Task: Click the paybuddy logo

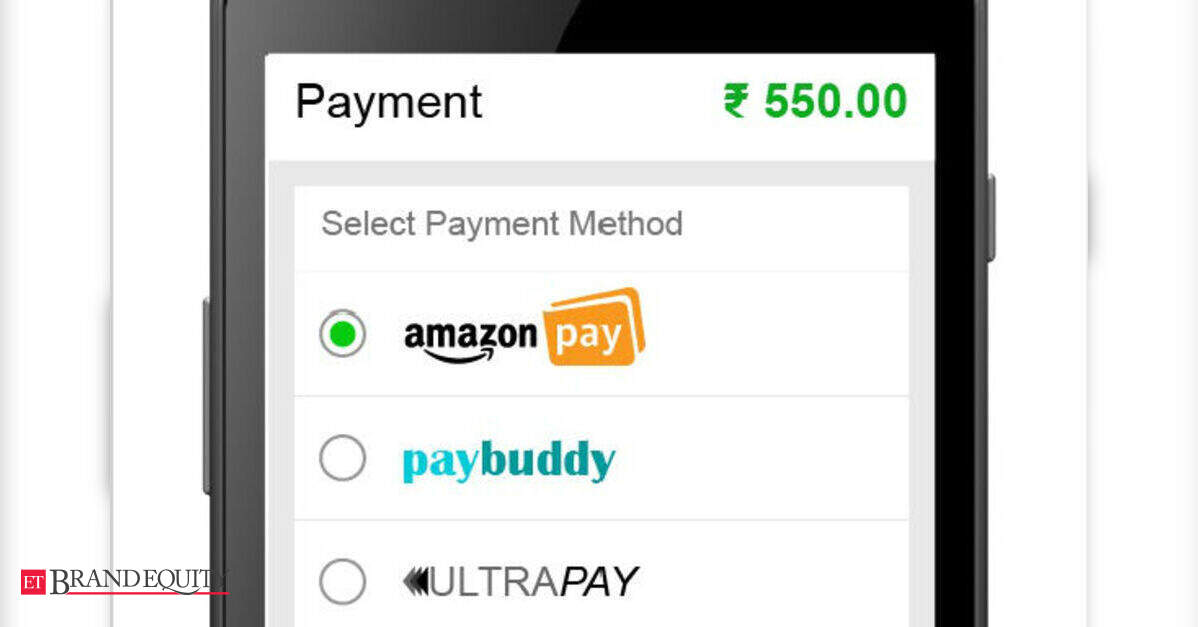Action: [509, 461]
